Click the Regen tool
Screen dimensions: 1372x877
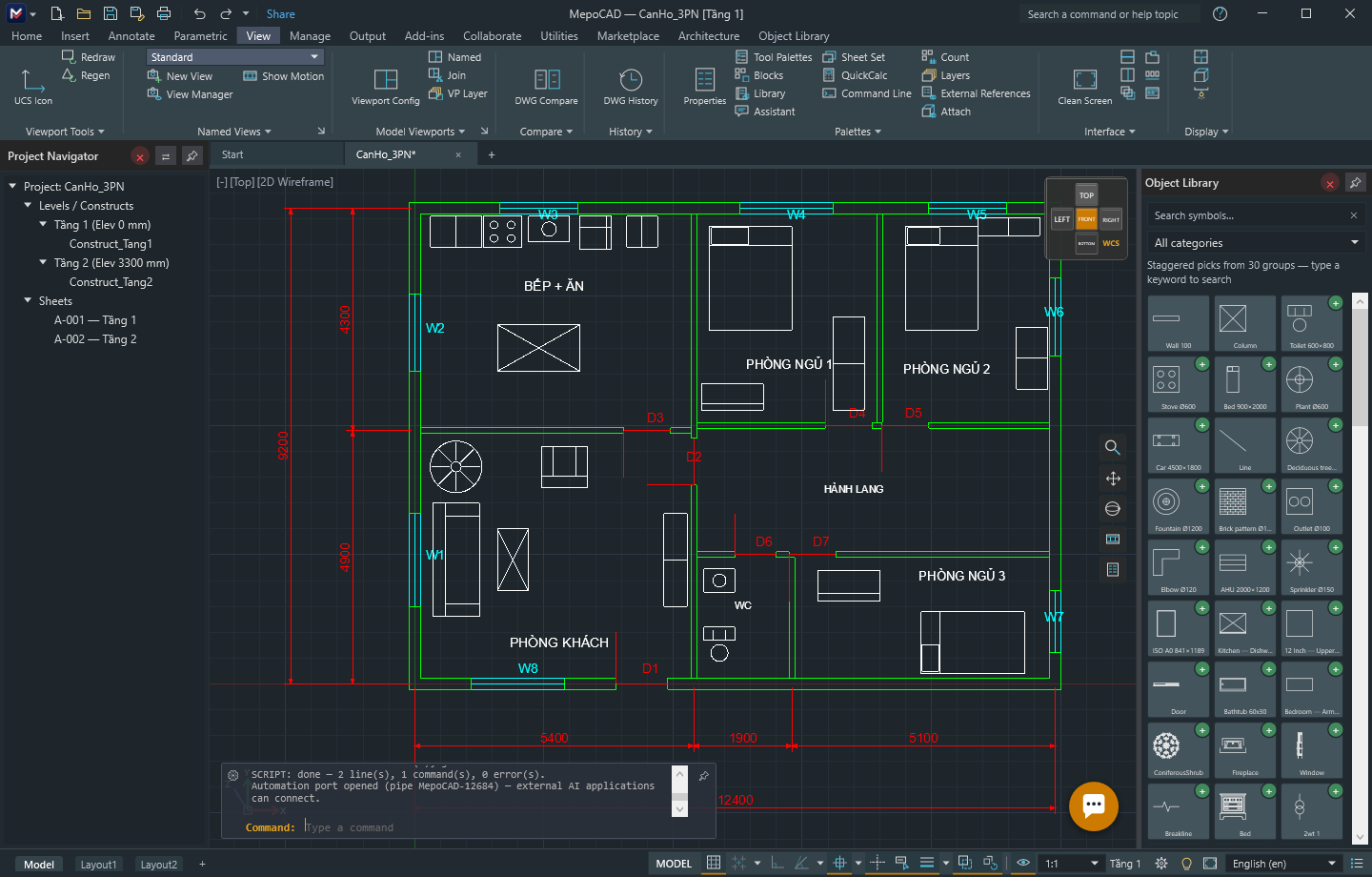click(x=86, y=75)
